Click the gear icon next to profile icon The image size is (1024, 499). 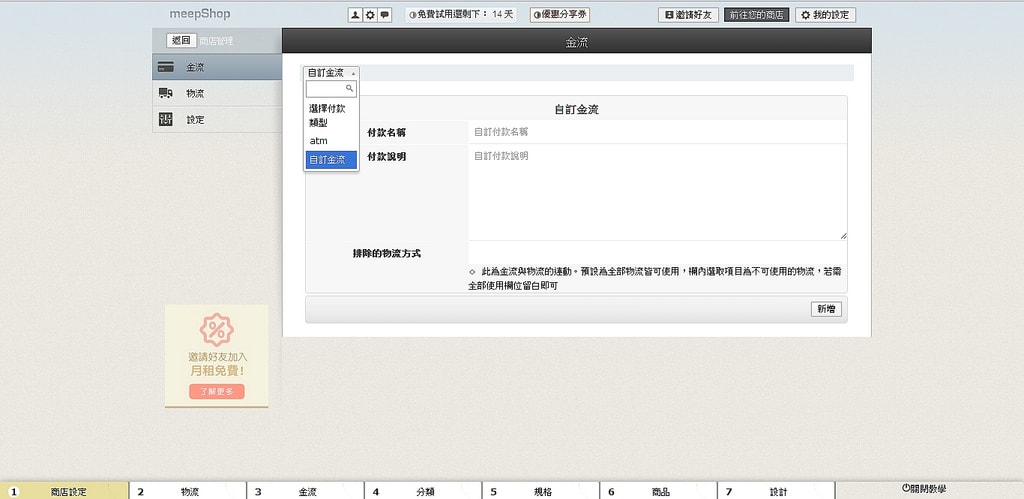click(370, 15)
